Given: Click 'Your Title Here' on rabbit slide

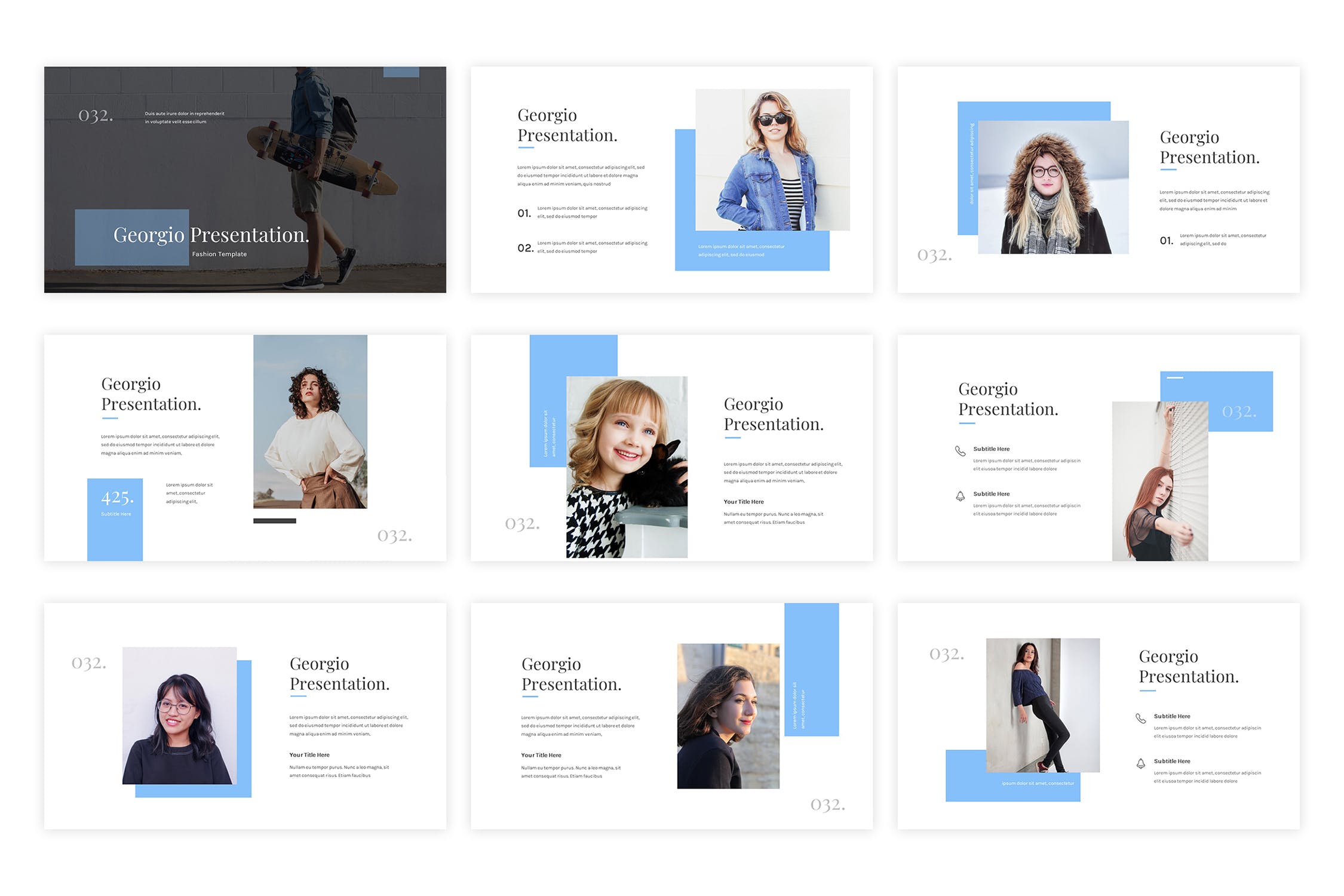Looking at the screenshot, I should 744,502.
